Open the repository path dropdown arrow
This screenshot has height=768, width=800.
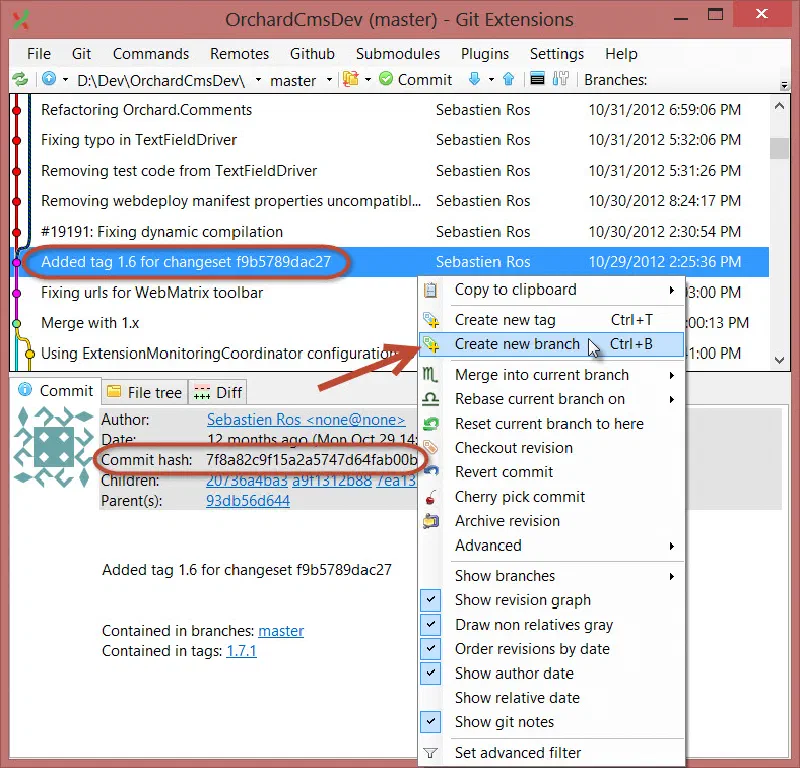258,80
